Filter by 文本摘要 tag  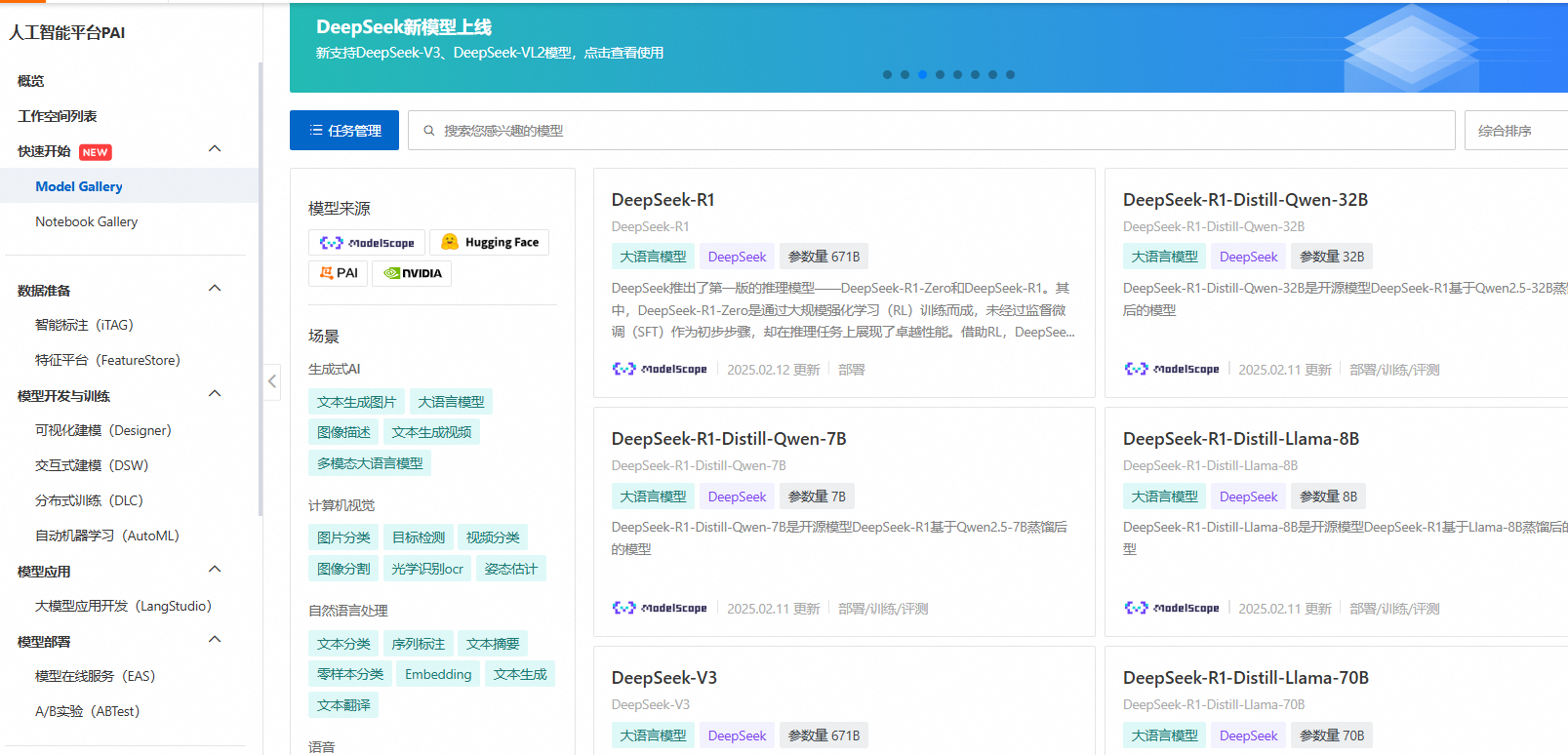point(493,644)
